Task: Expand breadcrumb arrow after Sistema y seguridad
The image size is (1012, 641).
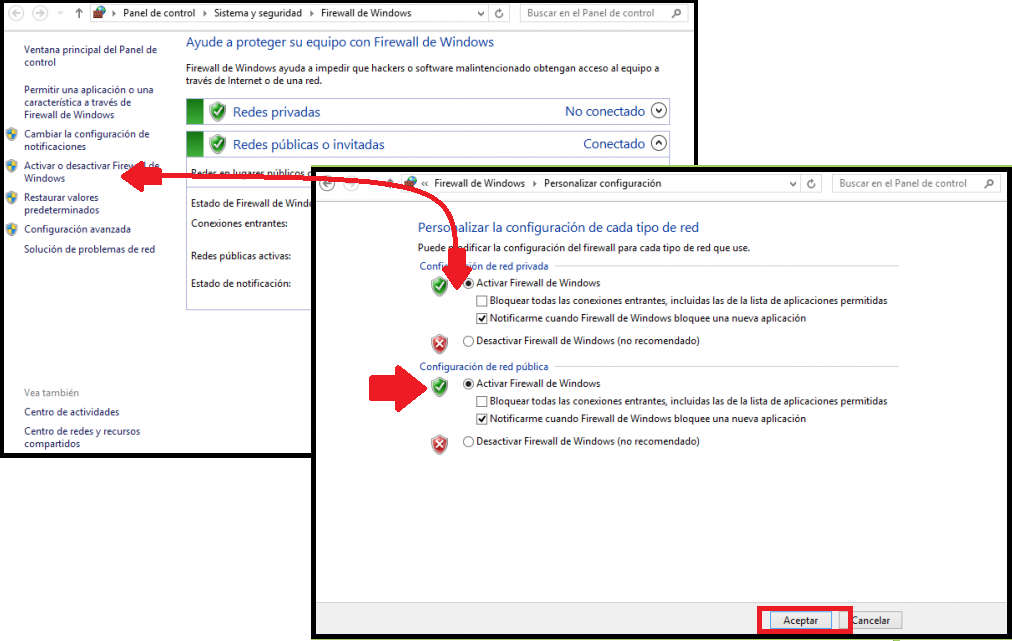Action: [312, 13]
